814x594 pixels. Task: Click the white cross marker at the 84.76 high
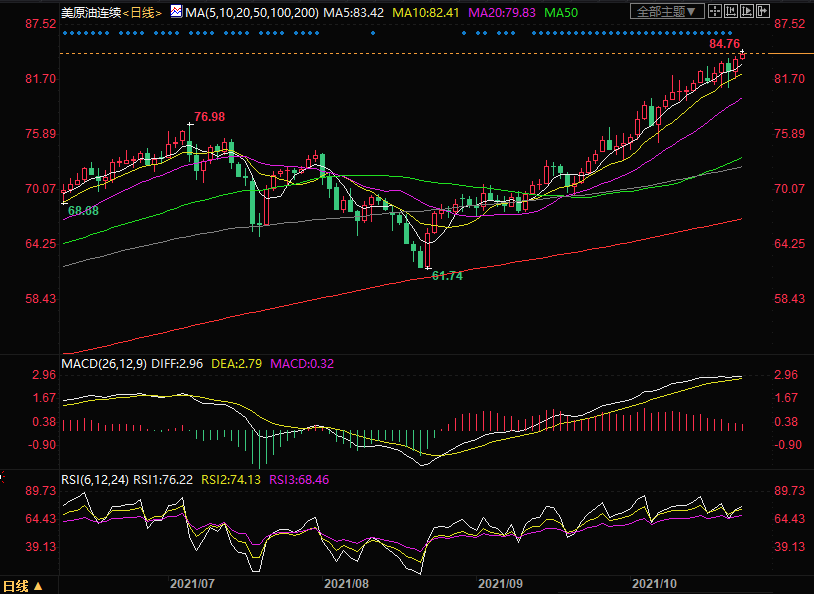pos(742,53)
